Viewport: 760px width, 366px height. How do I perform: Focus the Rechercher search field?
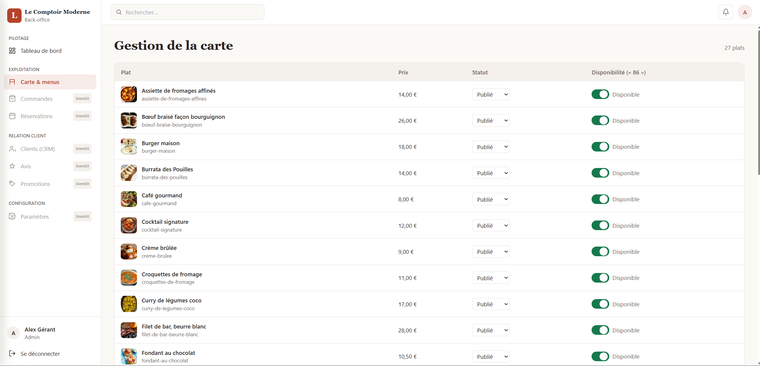188,12
